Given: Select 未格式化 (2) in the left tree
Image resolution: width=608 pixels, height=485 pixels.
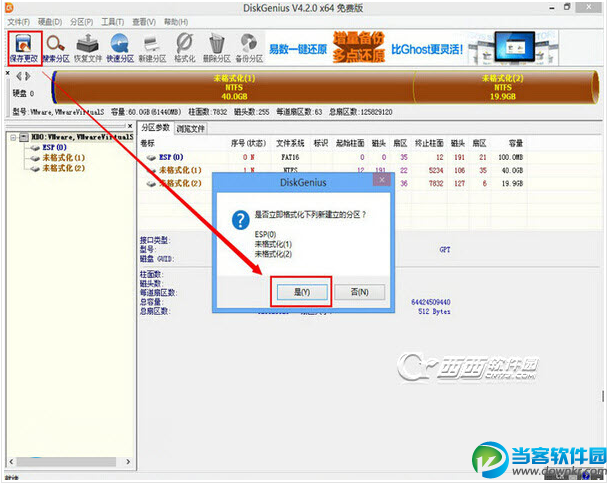Looking at the screenshot, I should pos(64,168).
